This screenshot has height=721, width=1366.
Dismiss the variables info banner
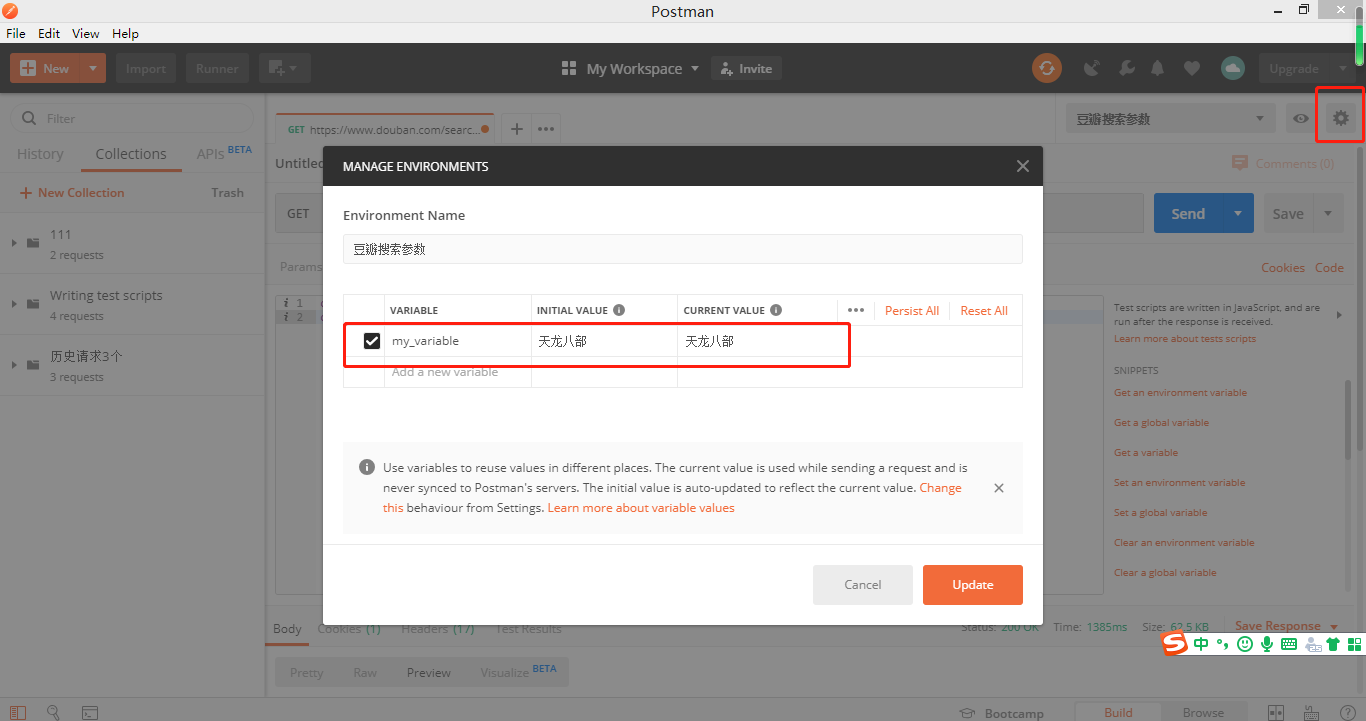[999, 488]
